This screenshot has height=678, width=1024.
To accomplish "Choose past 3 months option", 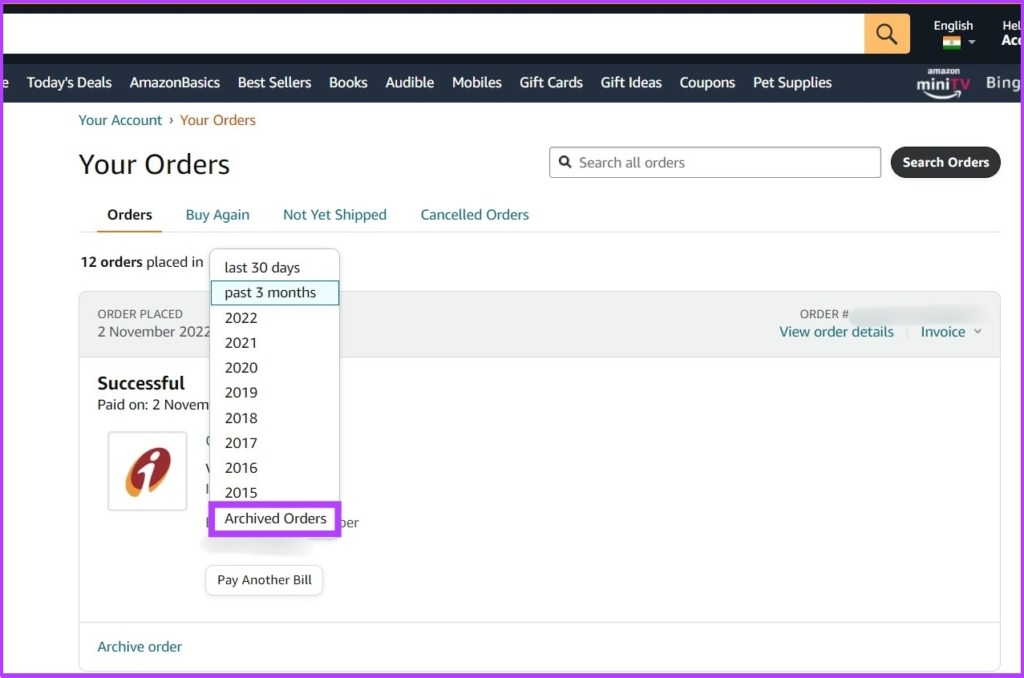I will coord(274,293).
